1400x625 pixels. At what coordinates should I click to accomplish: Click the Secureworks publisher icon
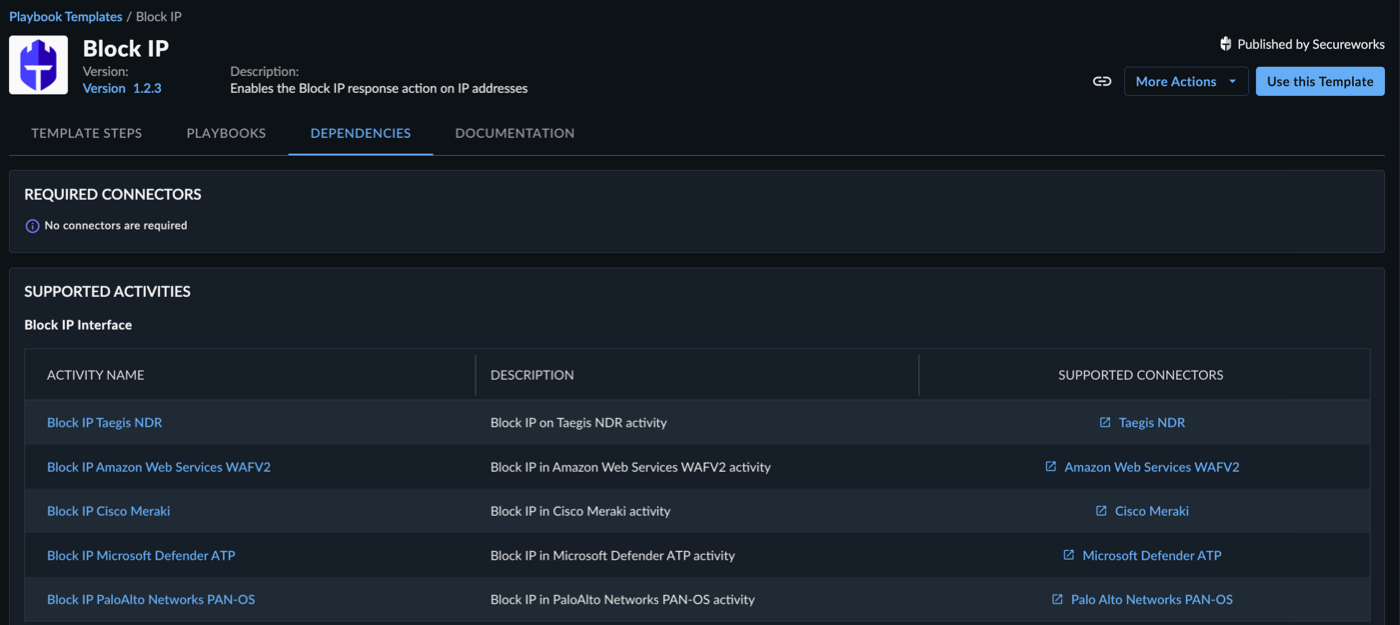click(1225, 44)
